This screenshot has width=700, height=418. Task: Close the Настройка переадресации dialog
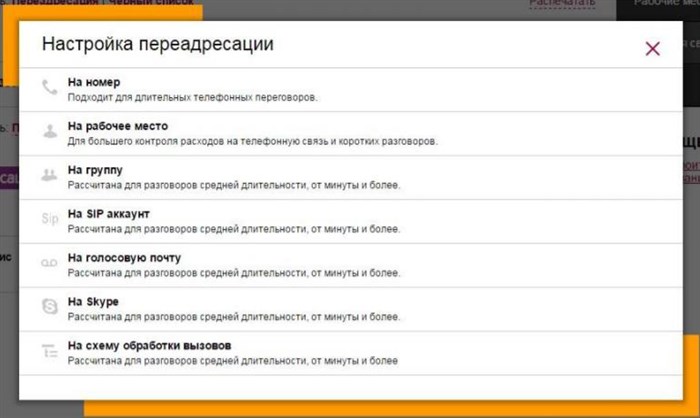(x=653, y=48)
